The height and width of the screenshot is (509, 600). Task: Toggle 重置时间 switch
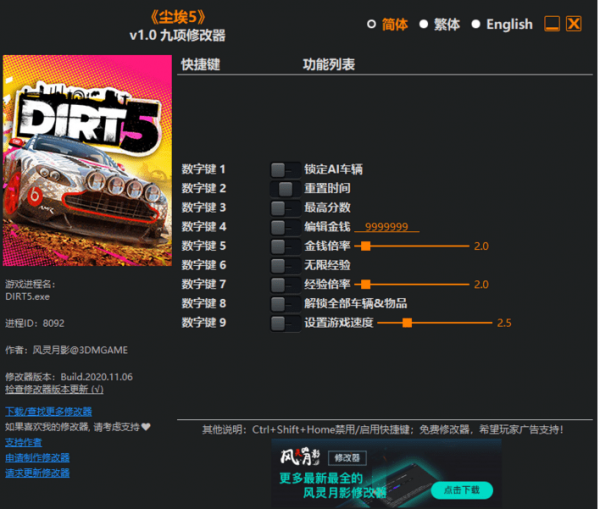point(285,189)
